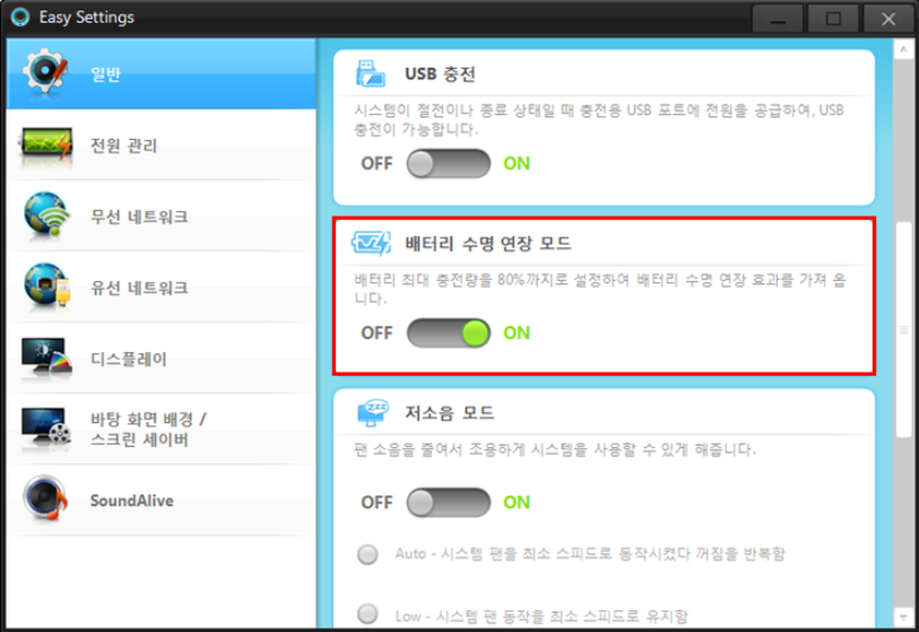The height and width of the screenshot is (632, 919).
Task: Toggle the 저소음 모드 switch on
Action: 448,502
